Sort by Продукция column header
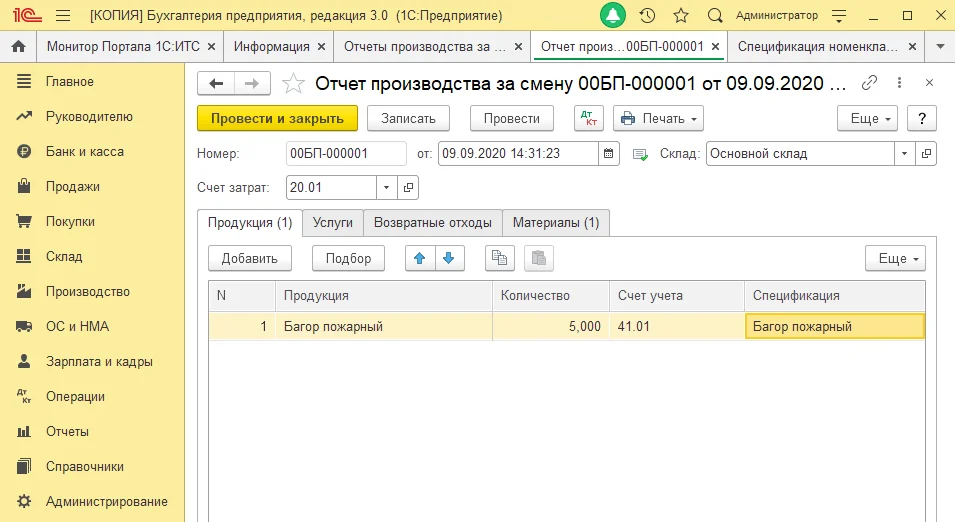Screen dimensions: 955x522 click(384, 296)
